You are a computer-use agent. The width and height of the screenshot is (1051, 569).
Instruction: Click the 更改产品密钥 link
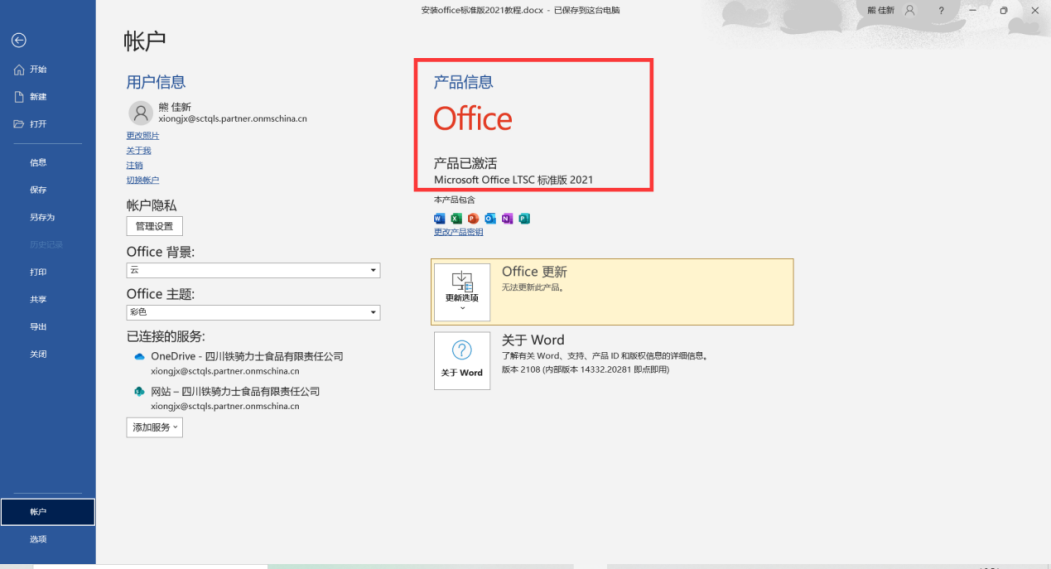pyautogui.click(x=458, y=232)
